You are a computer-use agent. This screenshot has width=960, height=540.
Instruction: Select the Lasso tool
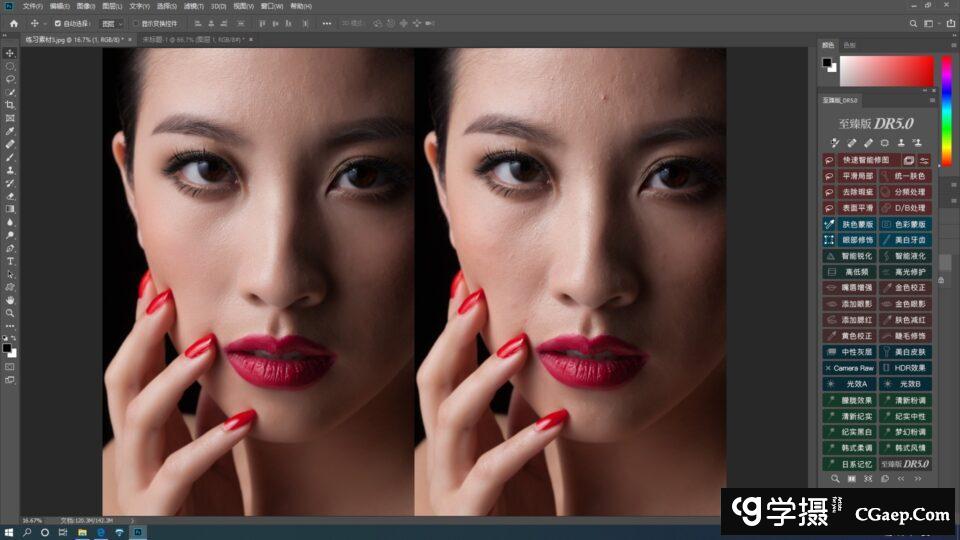(10, 79)
